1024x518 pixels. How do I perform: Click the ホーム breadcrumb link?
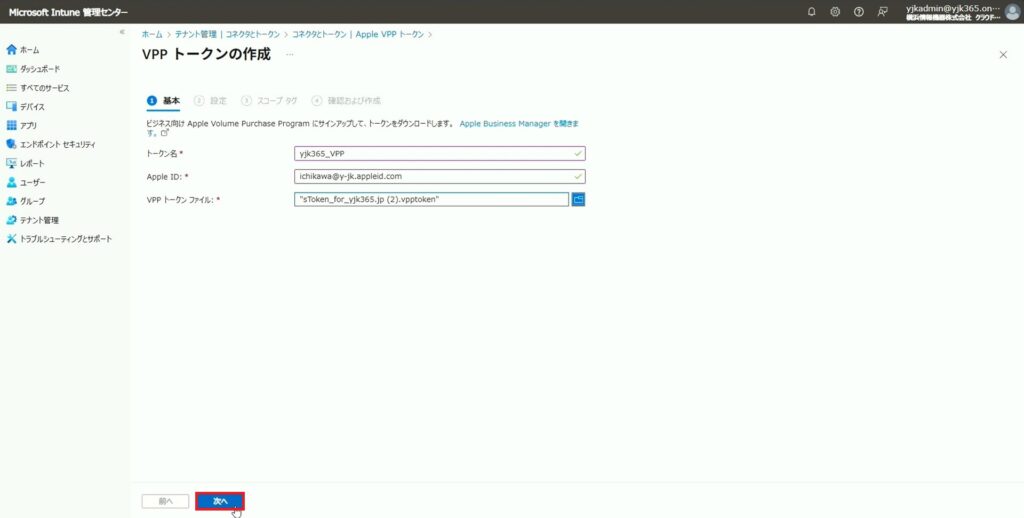point(152,34)
